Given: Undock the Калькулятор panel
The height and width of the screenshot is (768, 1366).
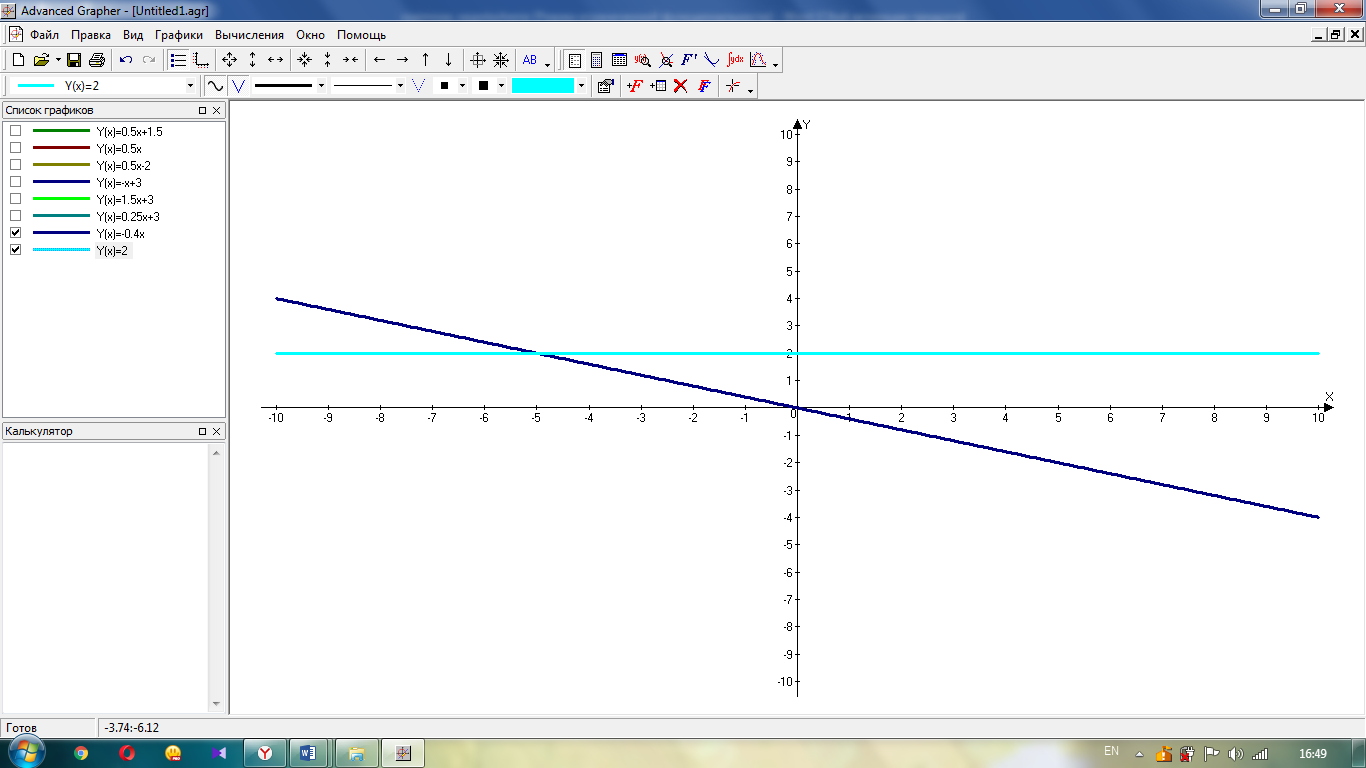Looking at the screenshot, I should pos(202,431).
